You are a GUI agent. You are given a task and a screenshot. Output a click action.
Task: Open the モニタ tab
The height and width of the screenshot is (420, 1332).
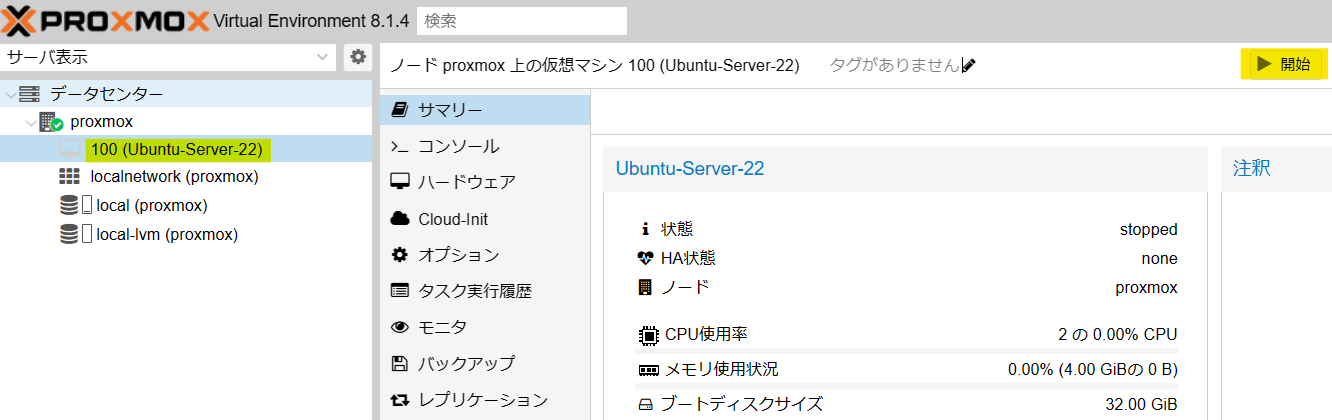pyautogui.click(x=486, y=327)
